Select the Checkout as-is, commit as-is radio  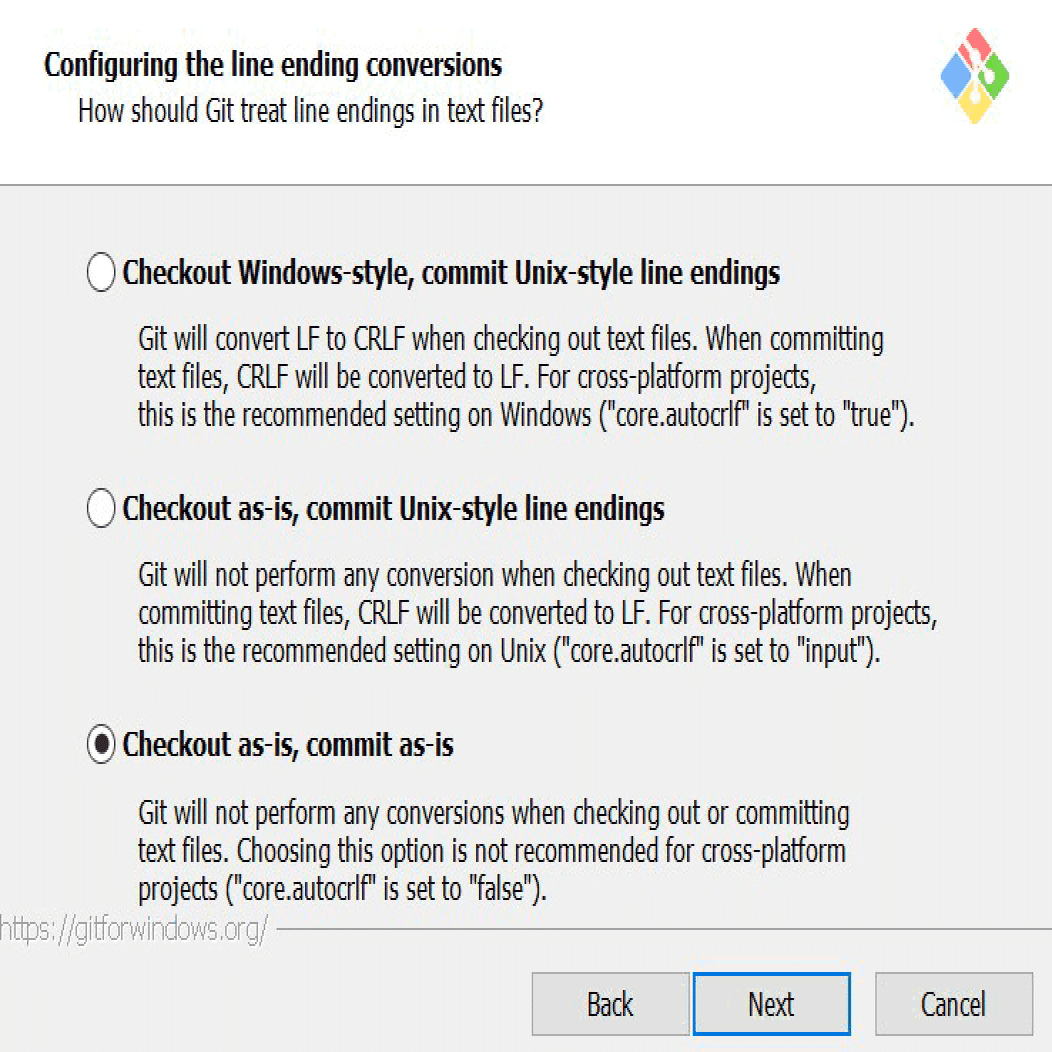coord(101,745)
